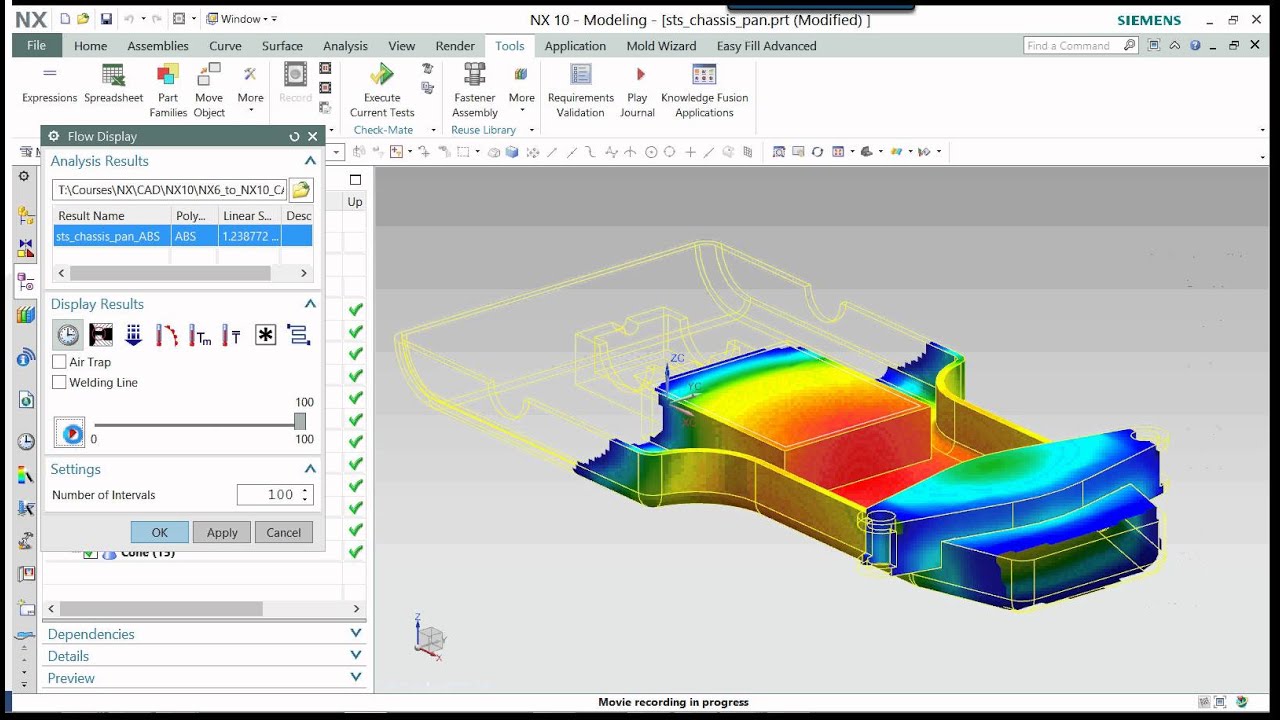Reset the Flow Display dialog
This screenshot has height=720, width=1280.
coord(294,137)
